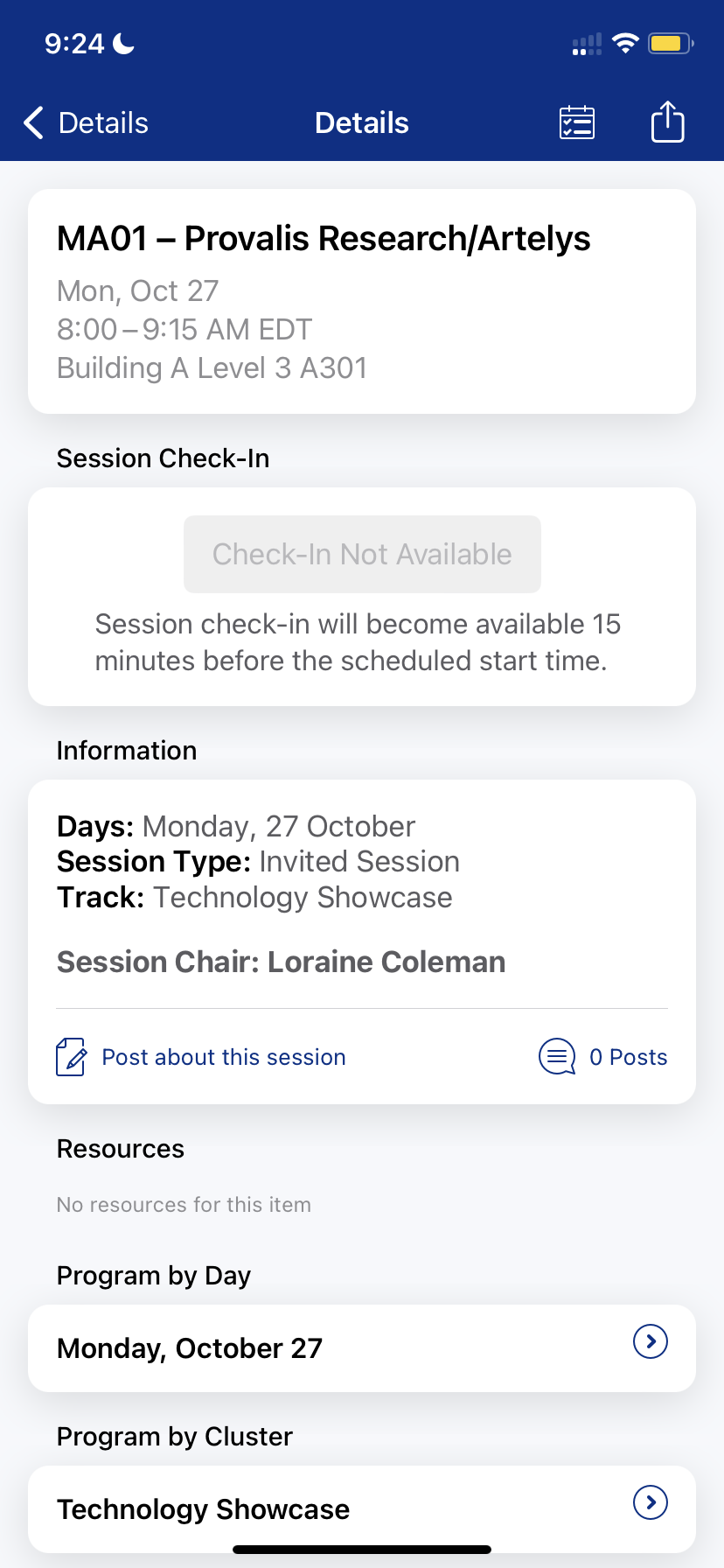Tap the battery indicator icon
The height and width of the screenshot is (1568, 724).
tap(671, 43)
